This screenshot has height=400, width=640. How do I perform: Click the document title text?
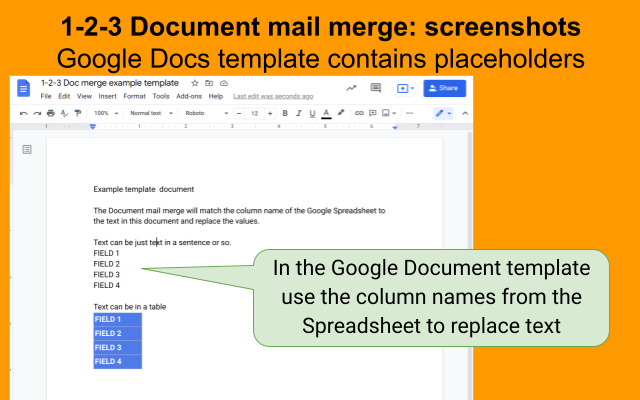click(x=109, y=83)
